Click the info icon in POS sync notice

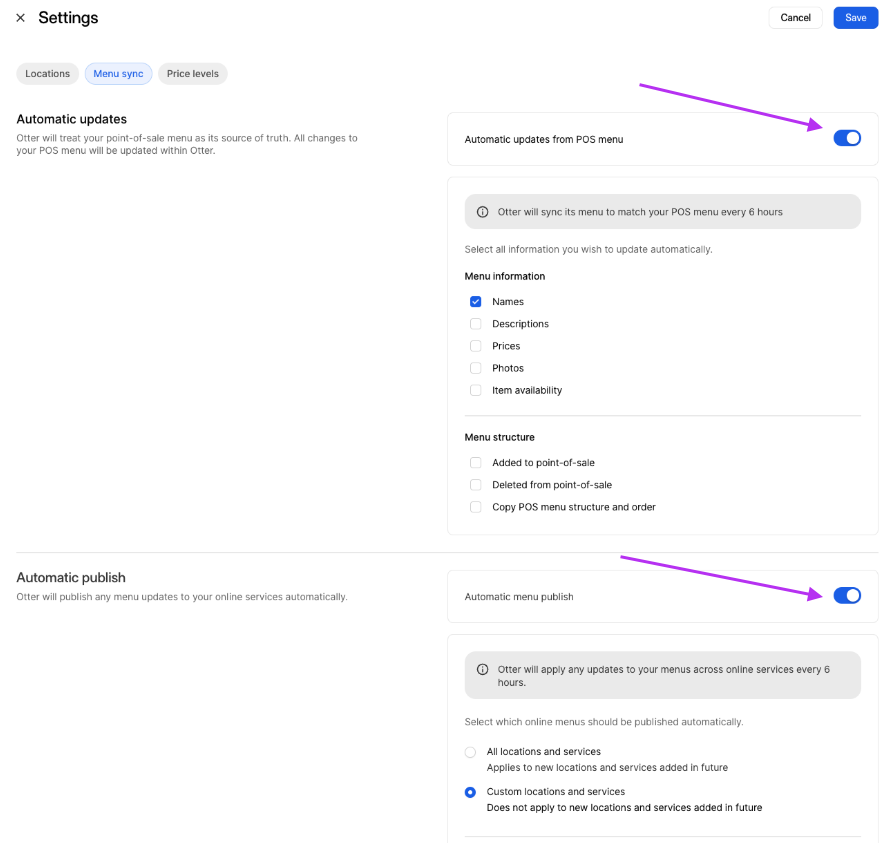click(483, 212)
